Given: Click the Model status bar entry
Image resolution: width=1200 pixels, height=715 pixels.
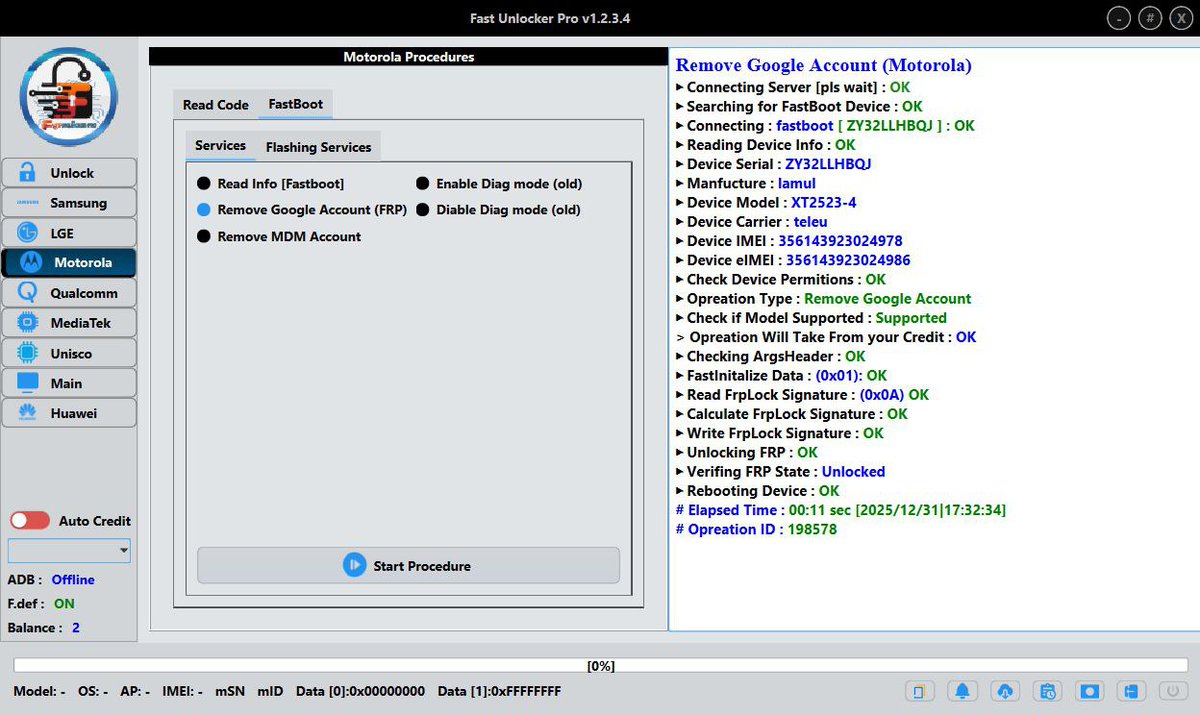Looking at the screenshot, I should (39, 691).
